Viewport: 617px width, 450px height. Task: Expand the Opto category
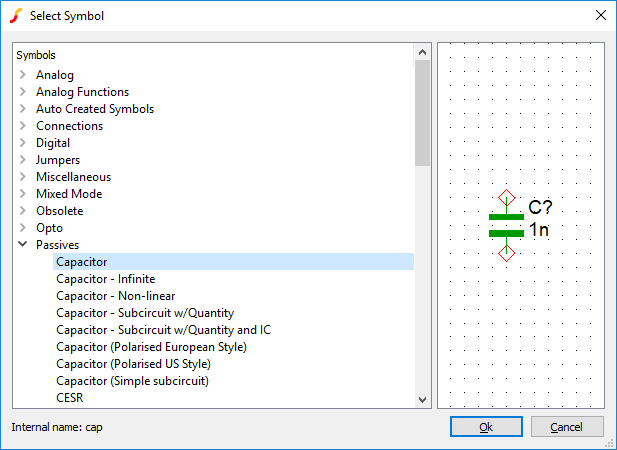23,228
